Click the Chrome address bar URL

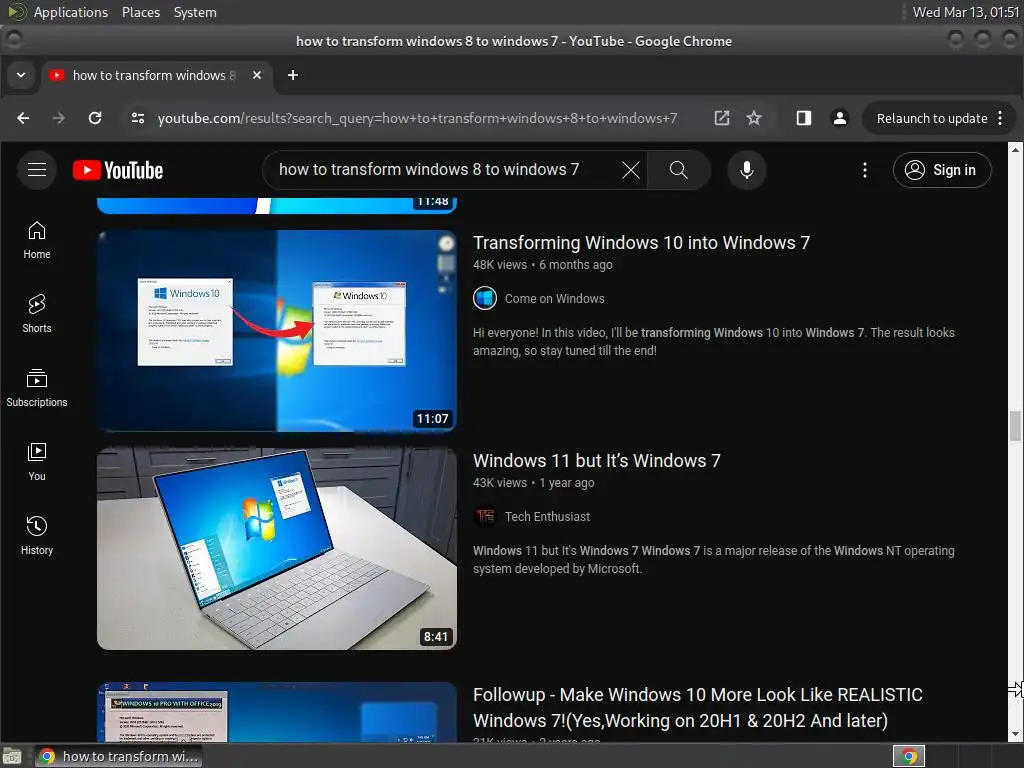[417, 118]
